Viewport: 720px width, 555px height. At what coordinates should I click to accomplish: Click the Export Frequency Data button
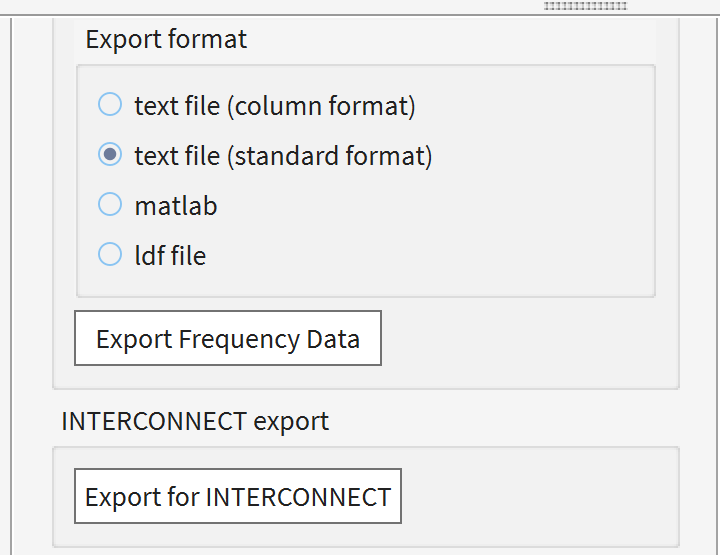[228, 339]
